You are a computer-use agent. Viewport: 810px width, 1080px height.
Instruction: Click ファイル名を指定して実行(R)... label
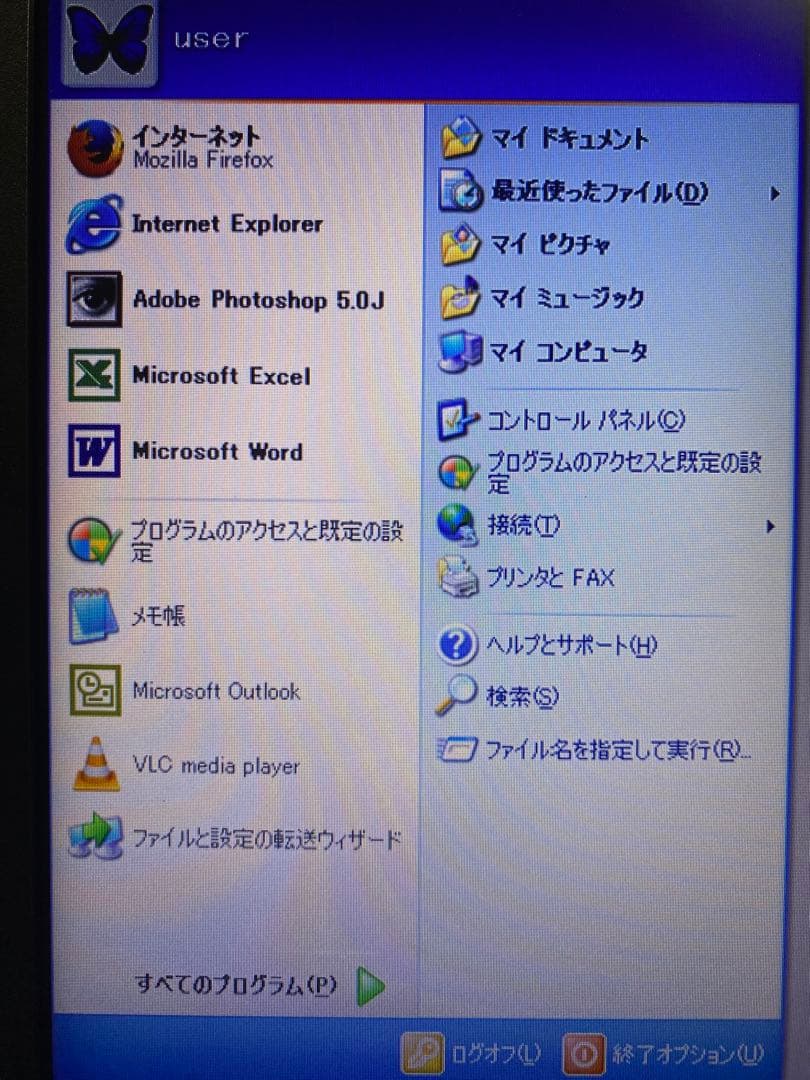pos(619,749)
